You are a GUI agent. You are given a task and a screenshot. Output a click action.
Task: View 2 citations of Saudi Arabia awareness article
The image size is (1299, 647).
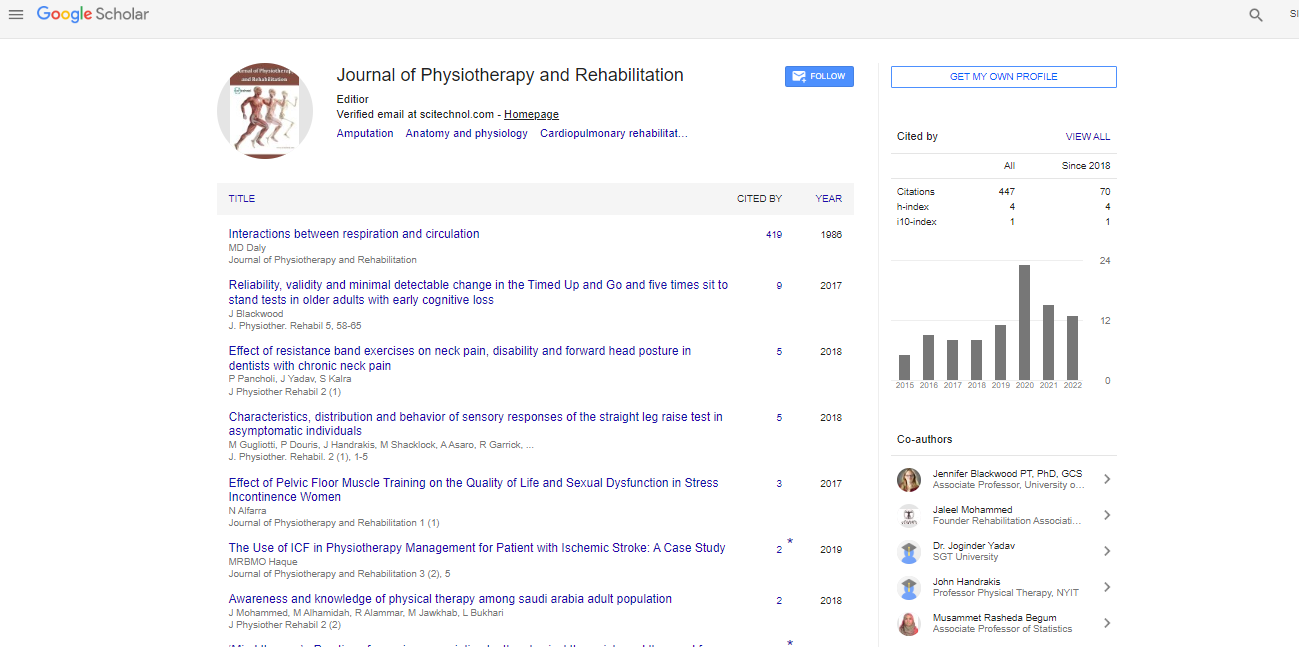tap(779, 601)
